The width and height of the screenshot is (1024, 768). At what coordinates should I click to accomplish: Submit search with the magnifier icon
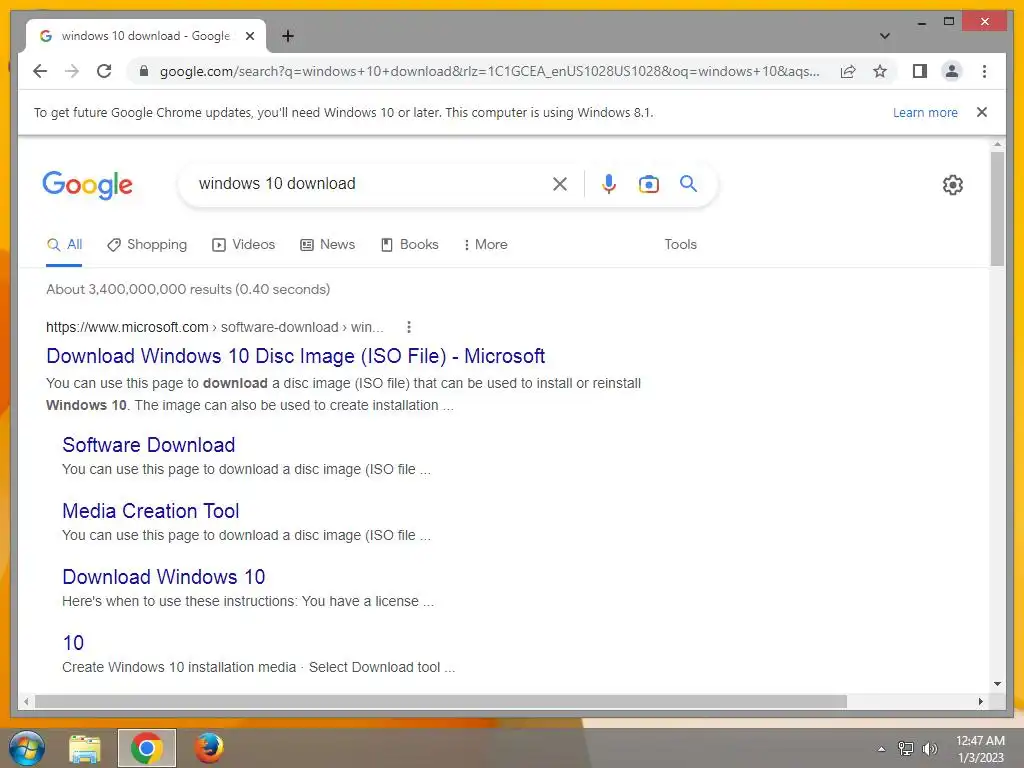click(688, 184)
